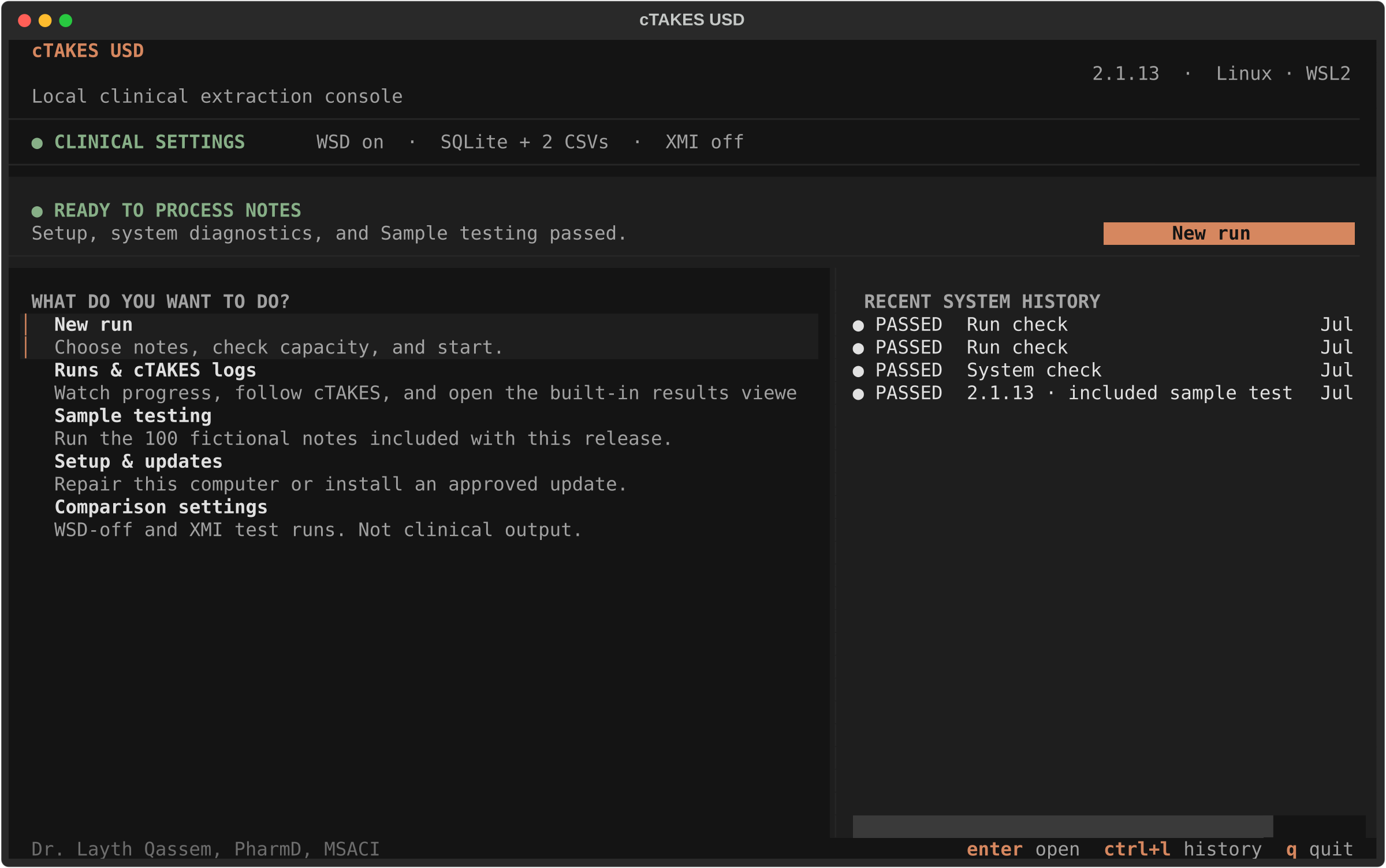Click the green dot beside READY TO PROCESS NOTES
Viewport: 1386px width, 868px height.
coord(37,211)
